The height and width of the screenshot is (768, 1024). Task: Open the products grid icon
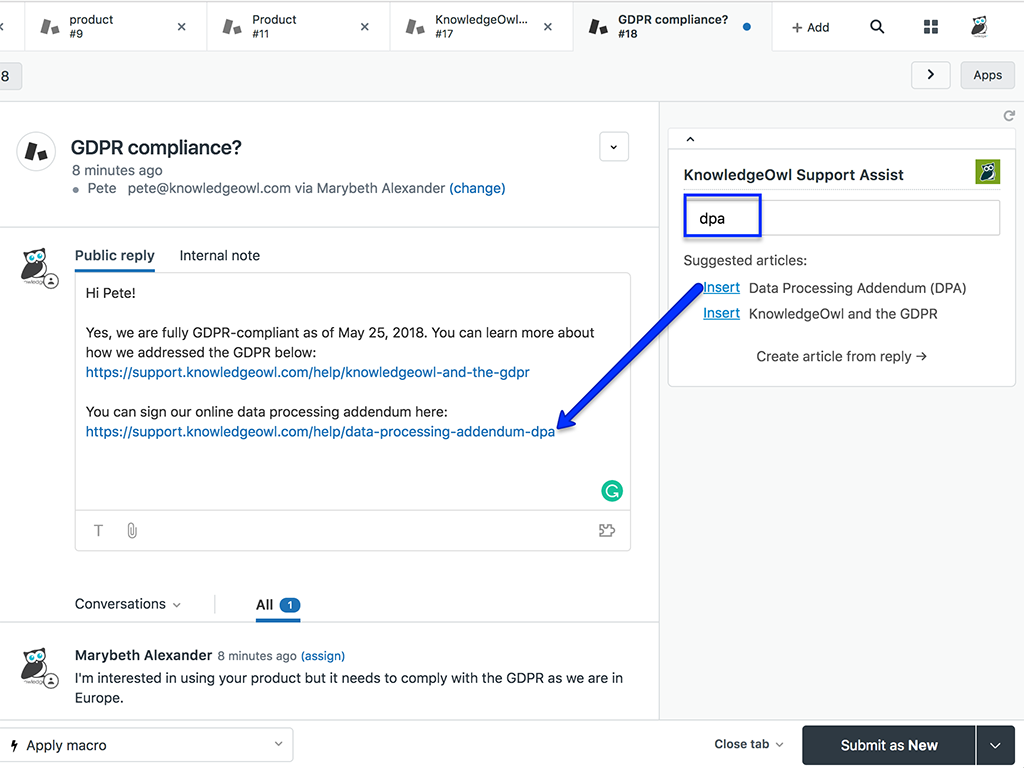click(x=931, y=27)
